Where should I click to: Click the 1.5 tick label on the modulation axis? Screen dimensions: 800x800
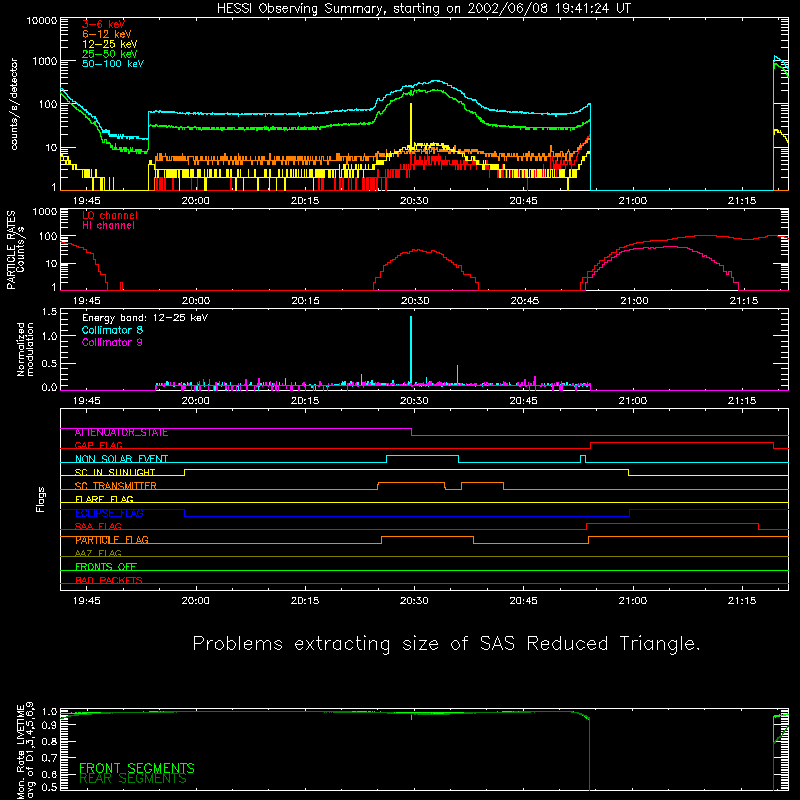49,311
